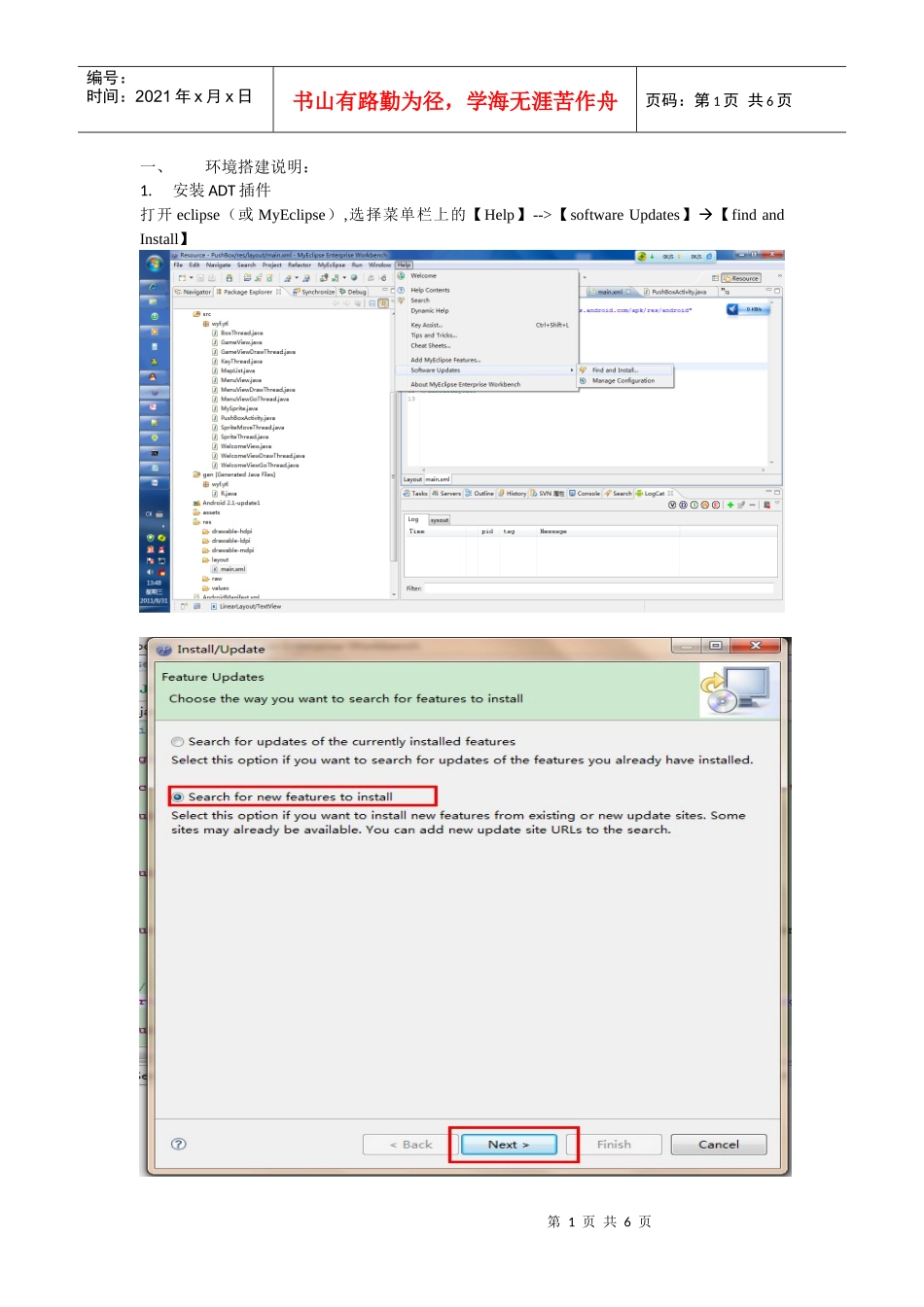Open the New wizard dropdown arrow
The height and width of the screenshot is (1307, 924).
[x=191, y=278]
